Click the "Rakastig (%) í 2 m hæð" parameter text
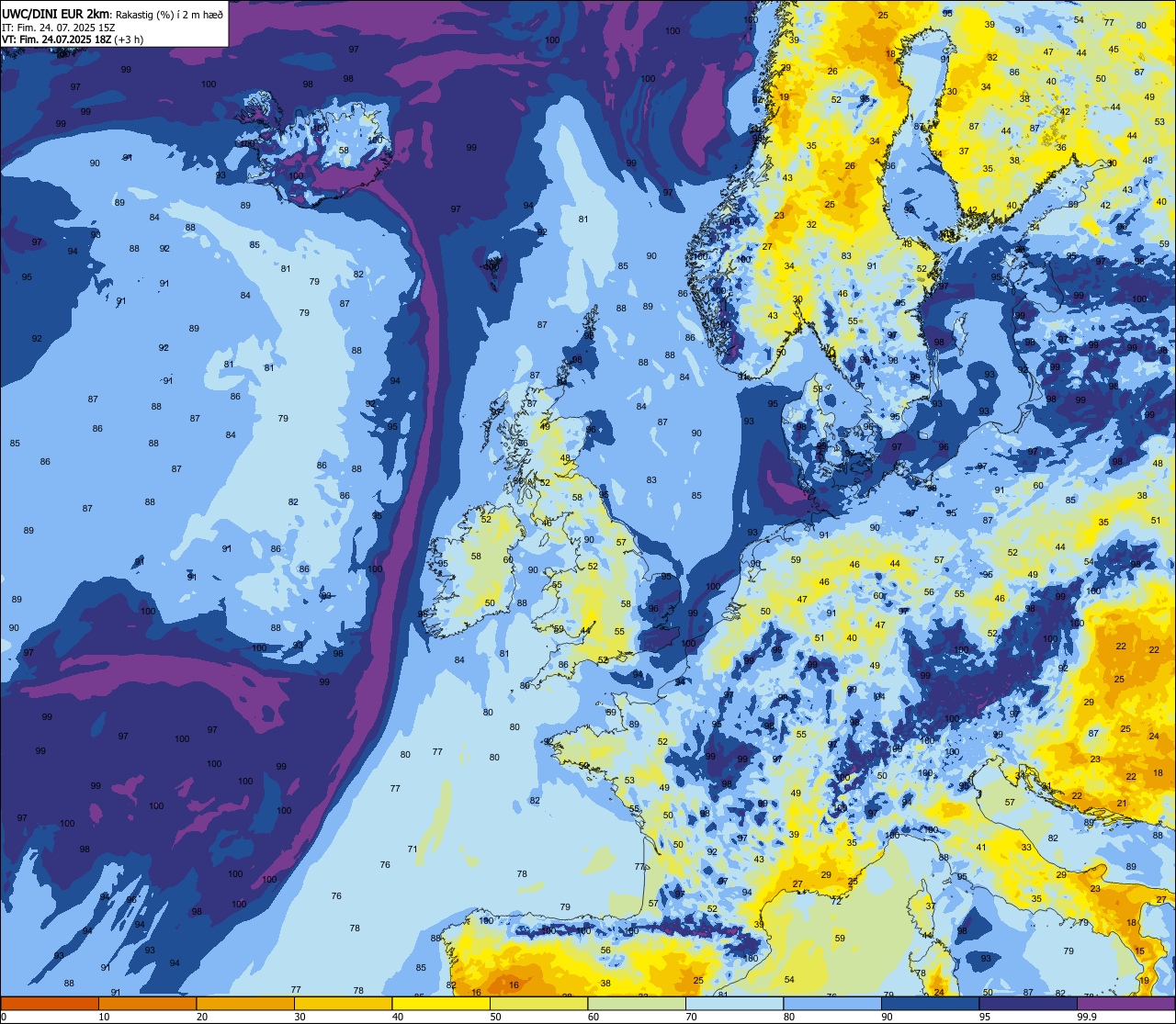1176x1024 pixels. (x=169, y=15)
